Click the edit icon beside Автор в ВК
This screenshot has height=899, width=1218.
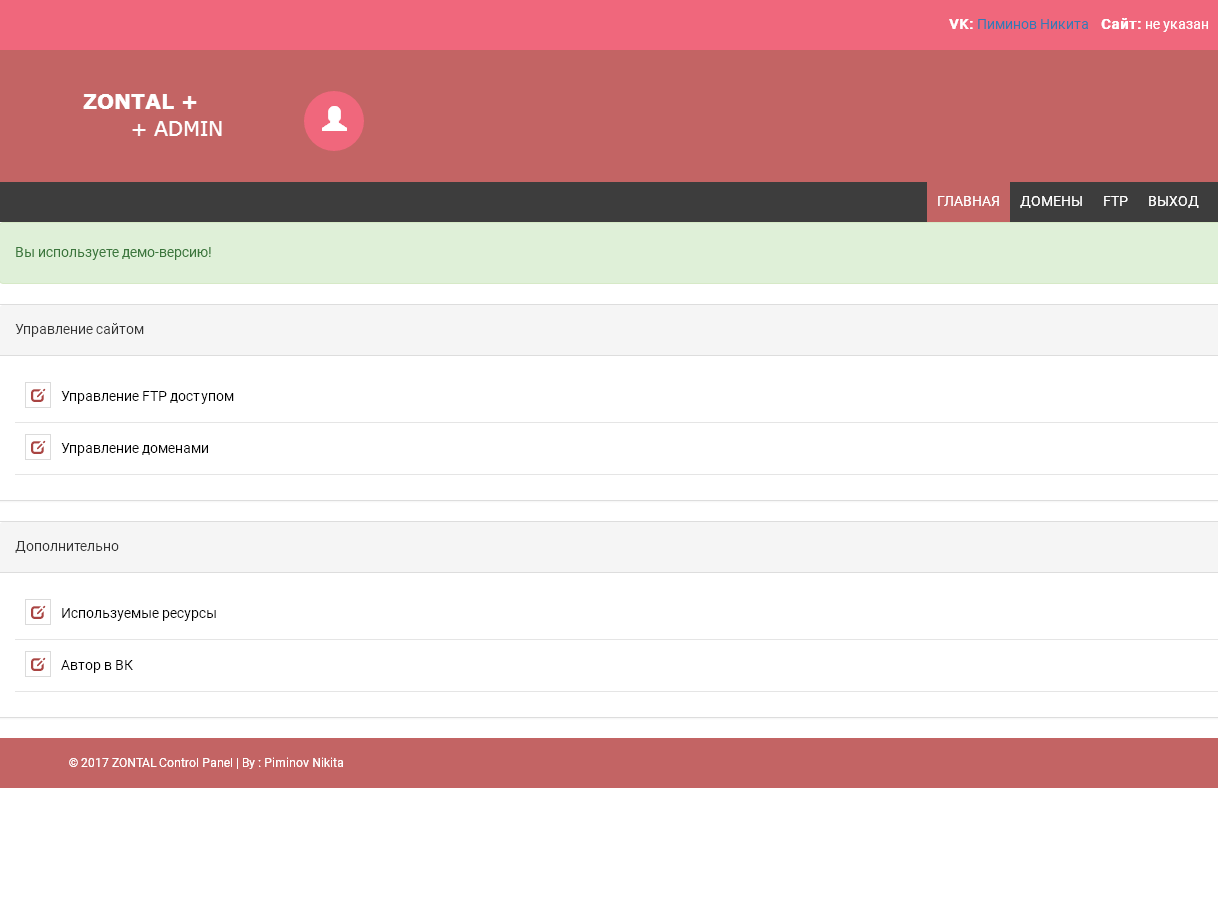point(38,664)
